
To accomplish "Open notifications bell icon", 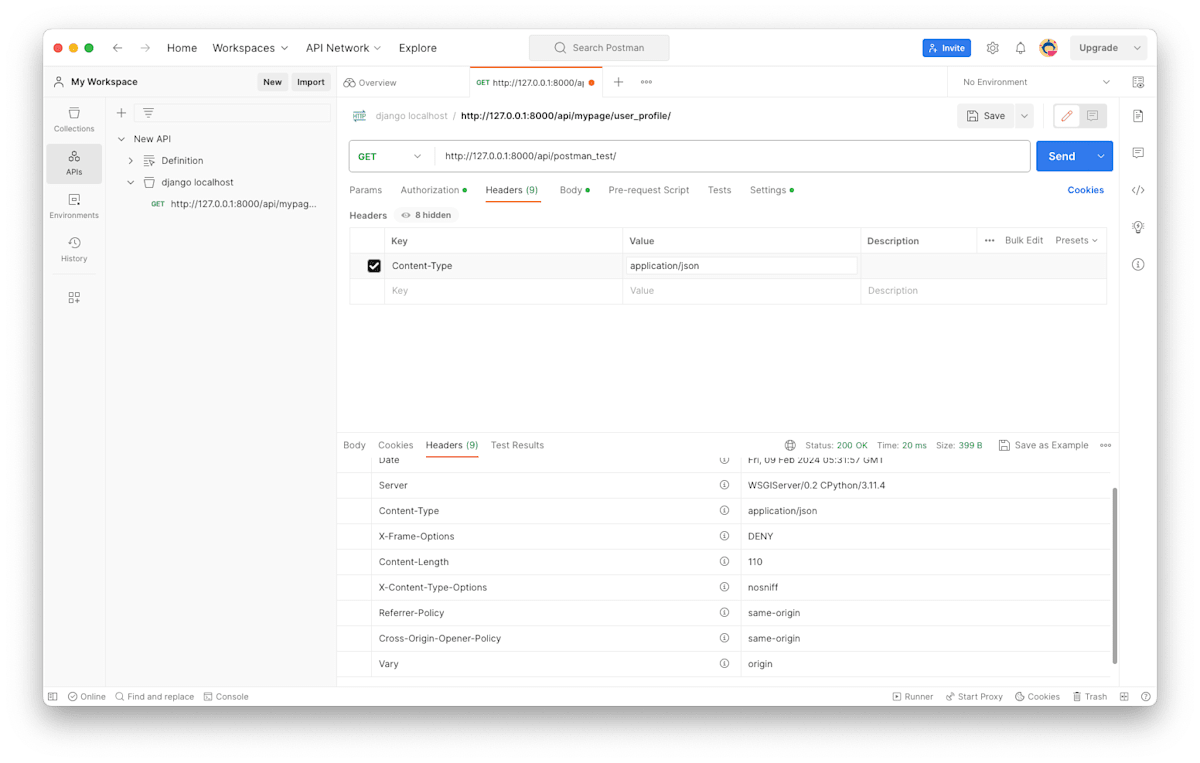I will pyautogui.click(x=1020, y=48).
